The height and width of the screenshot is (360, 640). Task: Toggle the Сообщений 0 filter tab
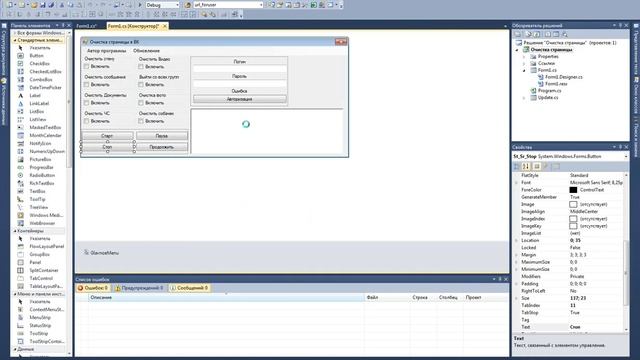189,288
